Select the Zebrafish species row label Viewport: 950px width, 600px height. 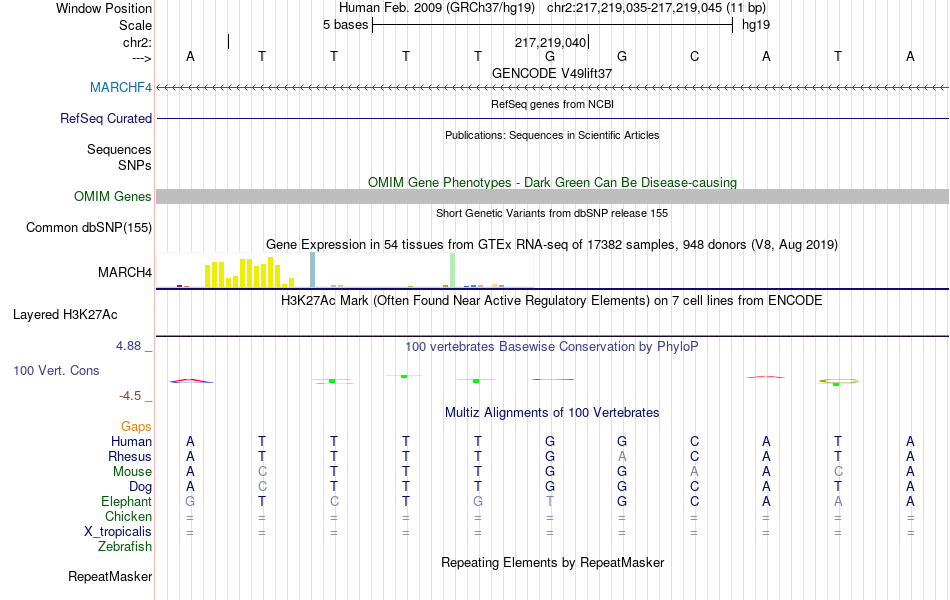tap(125, 546)
